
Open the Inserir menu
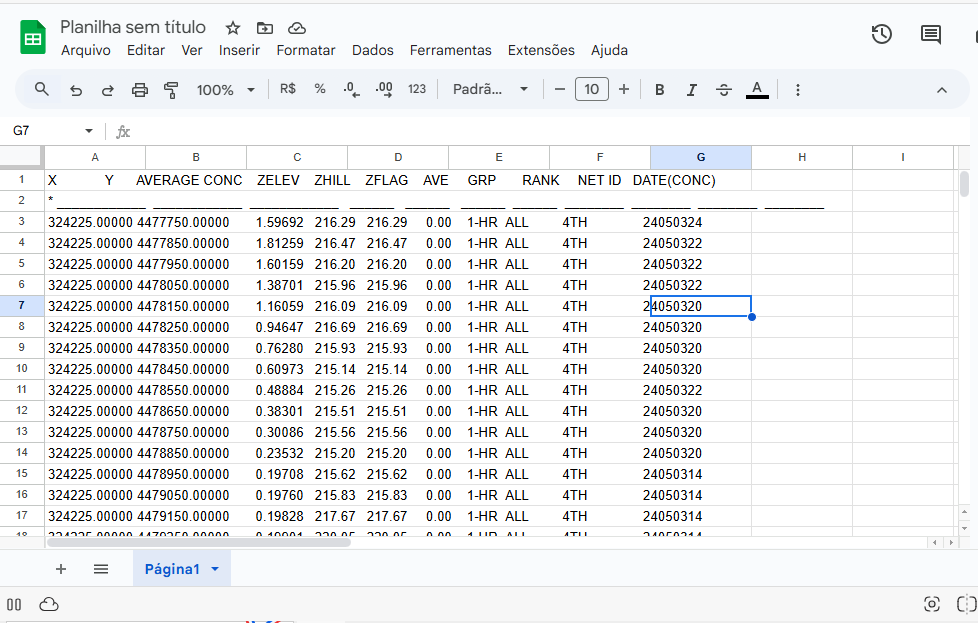pos(239,51)
